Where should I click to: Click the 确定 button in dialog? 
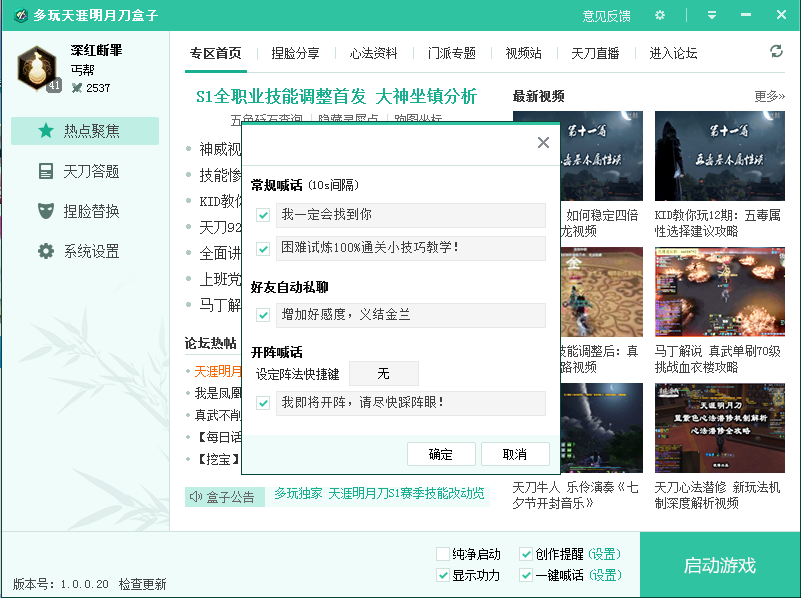(441, 454)
